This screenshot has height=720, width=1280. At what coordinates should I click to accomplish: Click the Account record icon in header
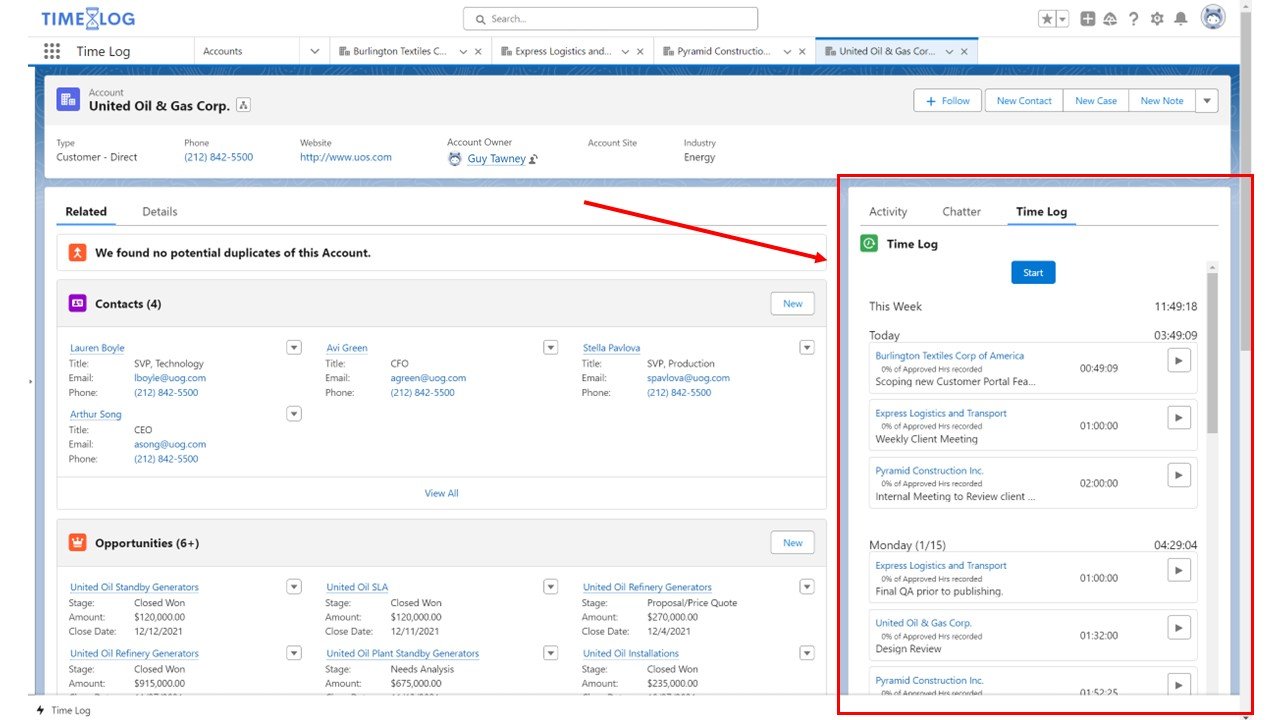[x=68, y=99]
